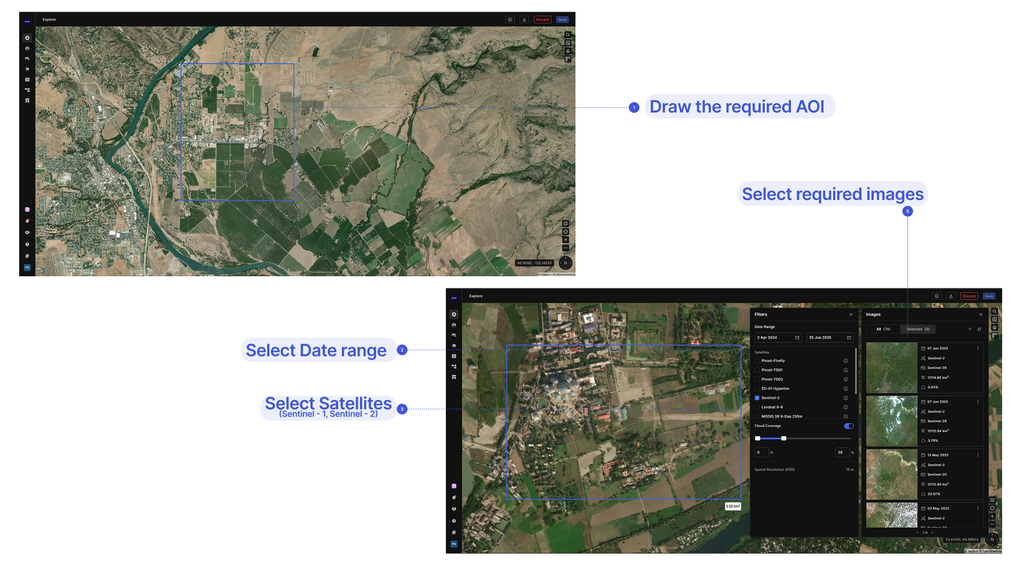
Task: Open start date picker showing 2 Apr 2024
Action: [778, 338]
